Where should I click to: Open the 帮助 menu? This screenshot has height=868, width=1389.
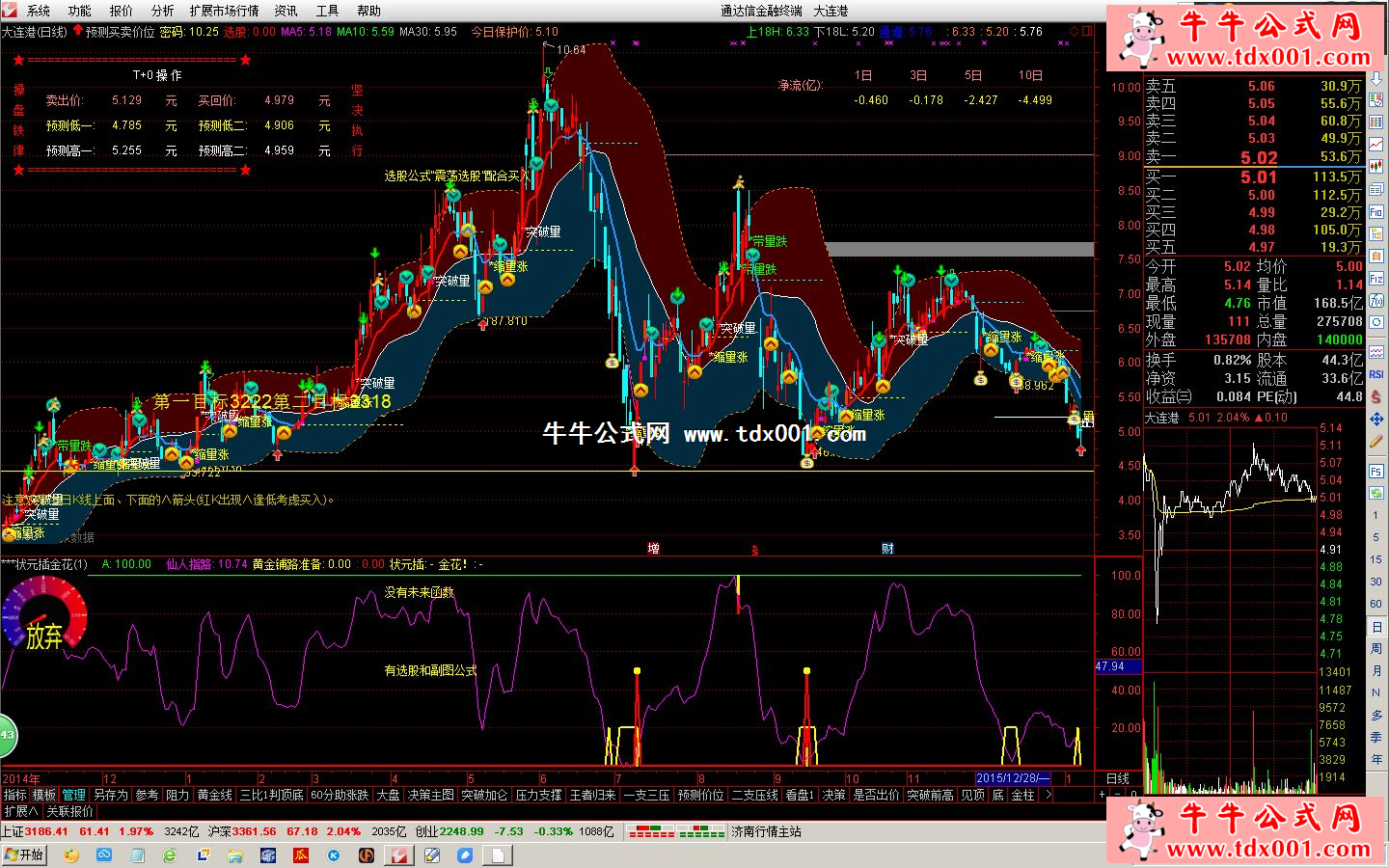(369, 11)
